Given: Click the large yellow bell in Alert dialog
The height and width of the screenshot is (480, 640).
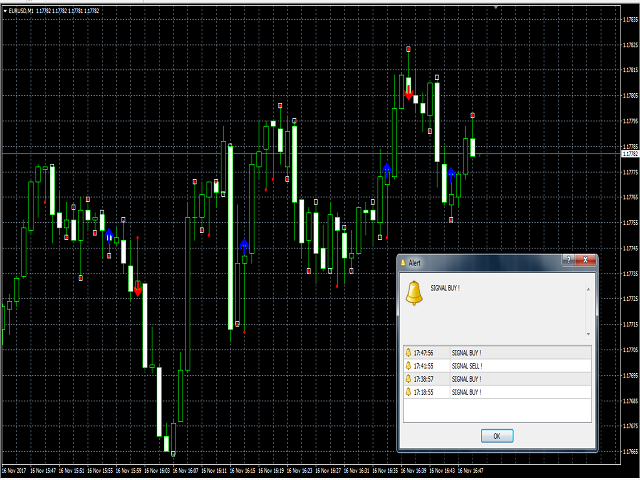Looking at the screenshot, I should [414, 293].
